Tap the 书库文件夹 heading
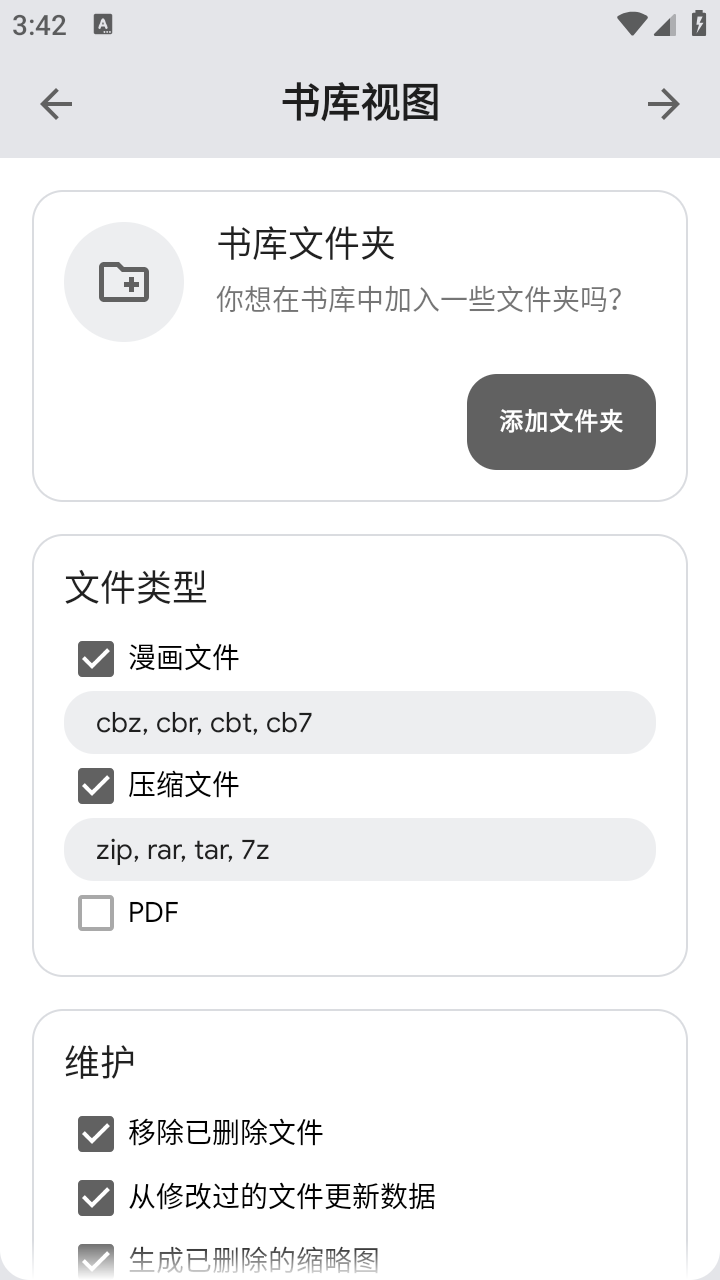Screen dimensions: 720x1280 306,244
